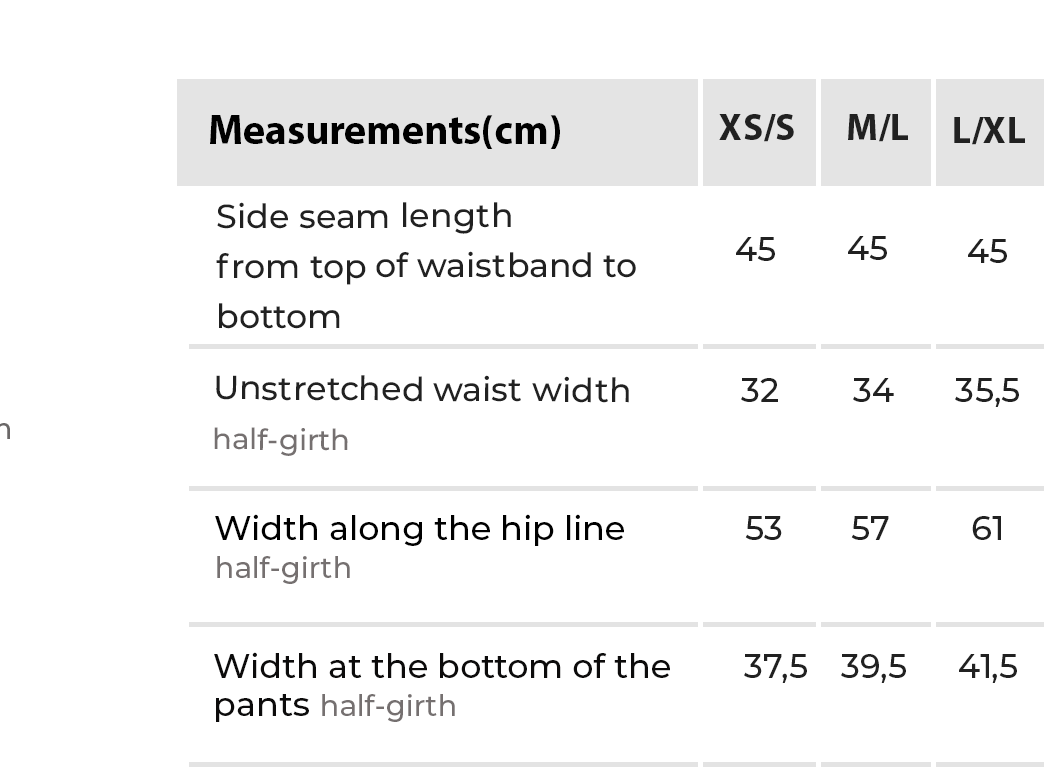Click side seam length value for XS/S
The height and width of the screenshot is (772, 1046).
[755, 249]
